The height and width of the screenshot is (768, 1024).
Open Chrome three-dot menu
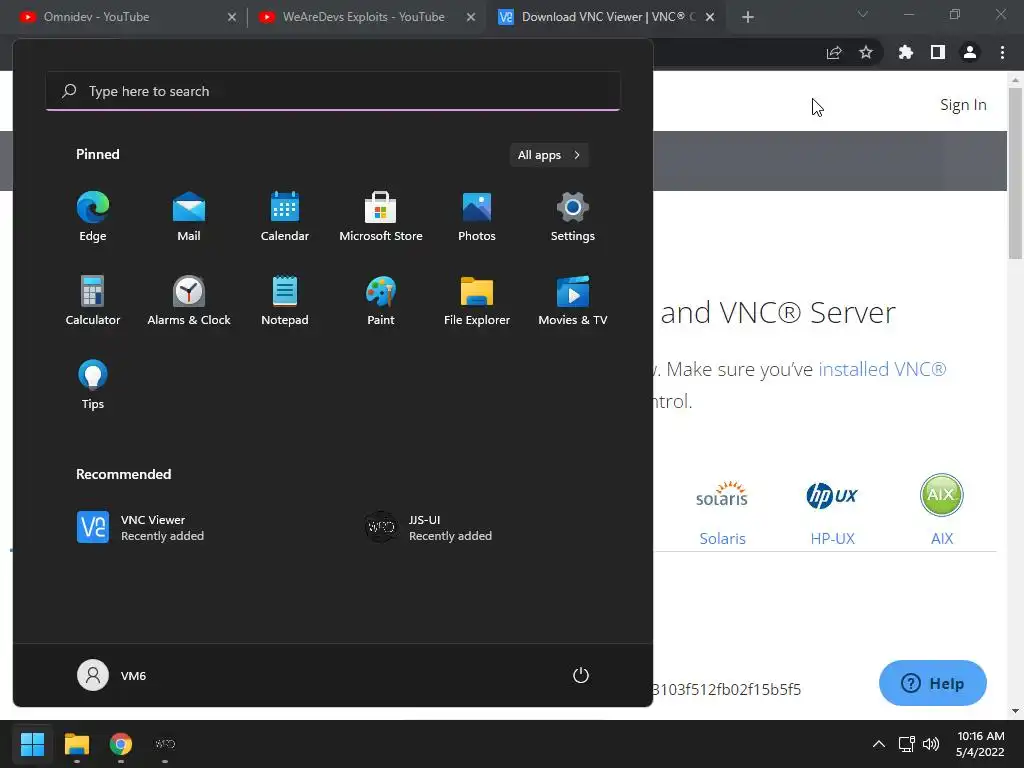1002,52
